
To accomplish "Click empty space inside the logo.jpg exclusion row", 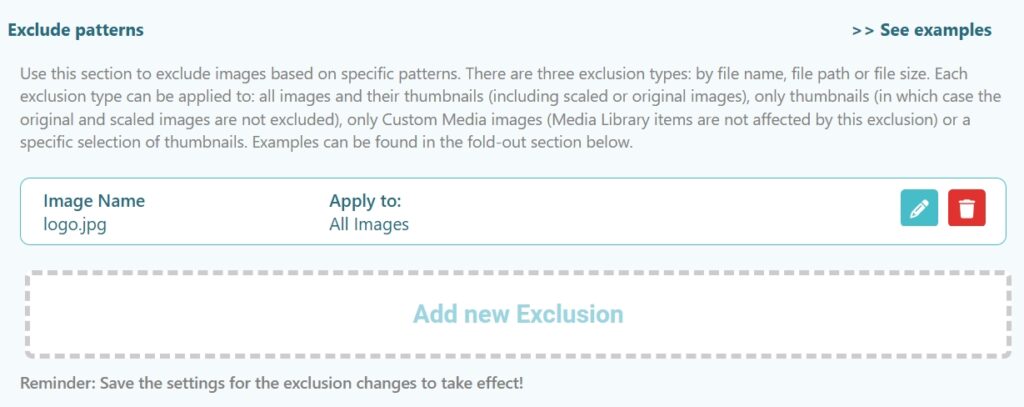I will pyautogui.click(x=650, y=211).
